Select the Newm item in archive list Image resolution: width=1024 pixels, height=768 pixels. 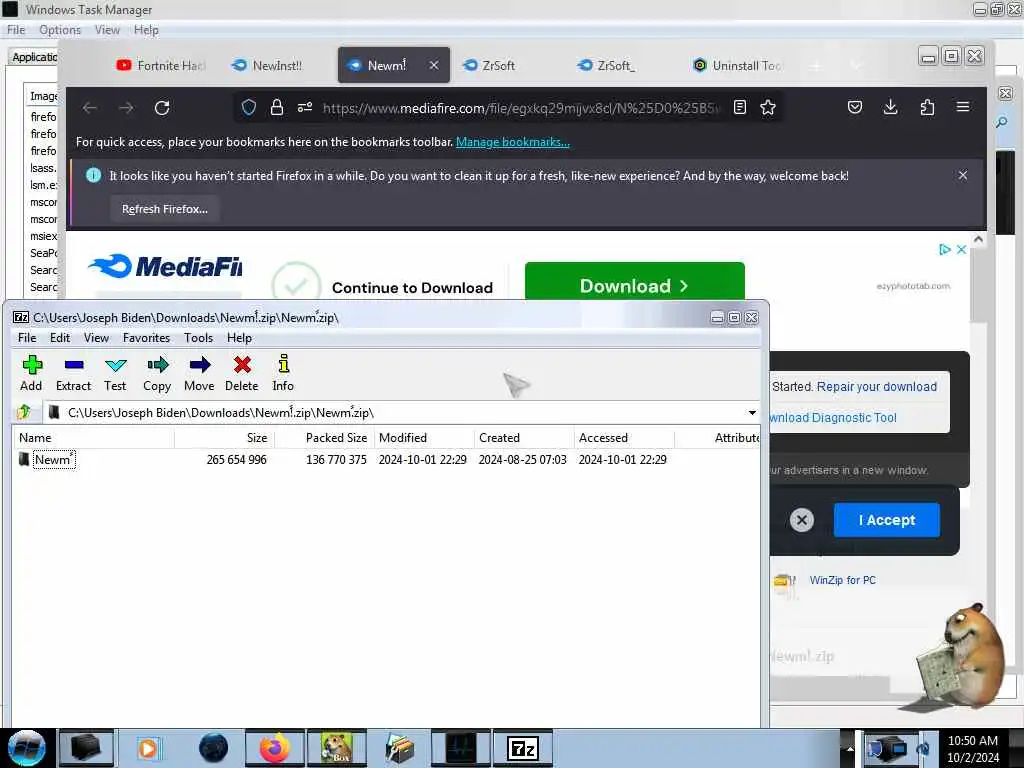(x=55, y=459)
